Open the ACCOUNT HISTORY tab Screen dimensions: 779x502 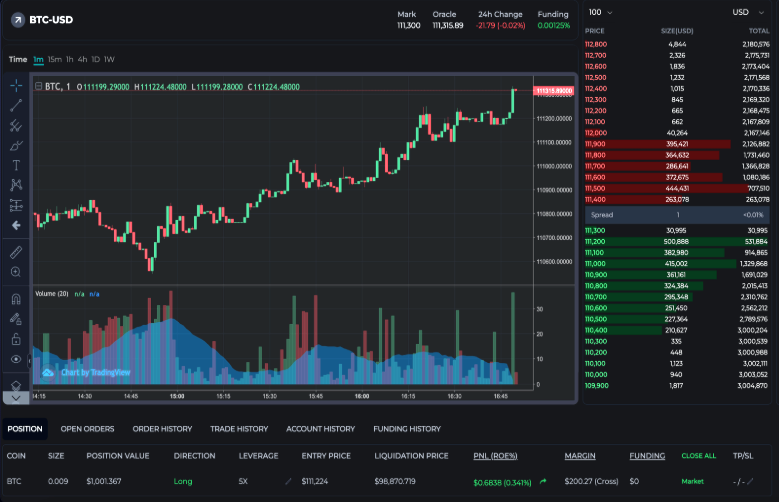(320, 429)
